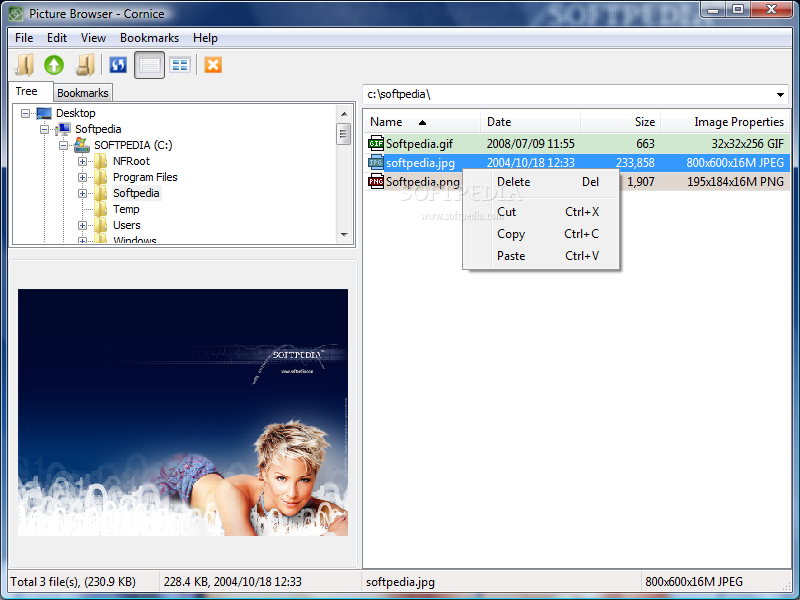Click the JPG file icon of softpedia.jpg

(376, 163)
